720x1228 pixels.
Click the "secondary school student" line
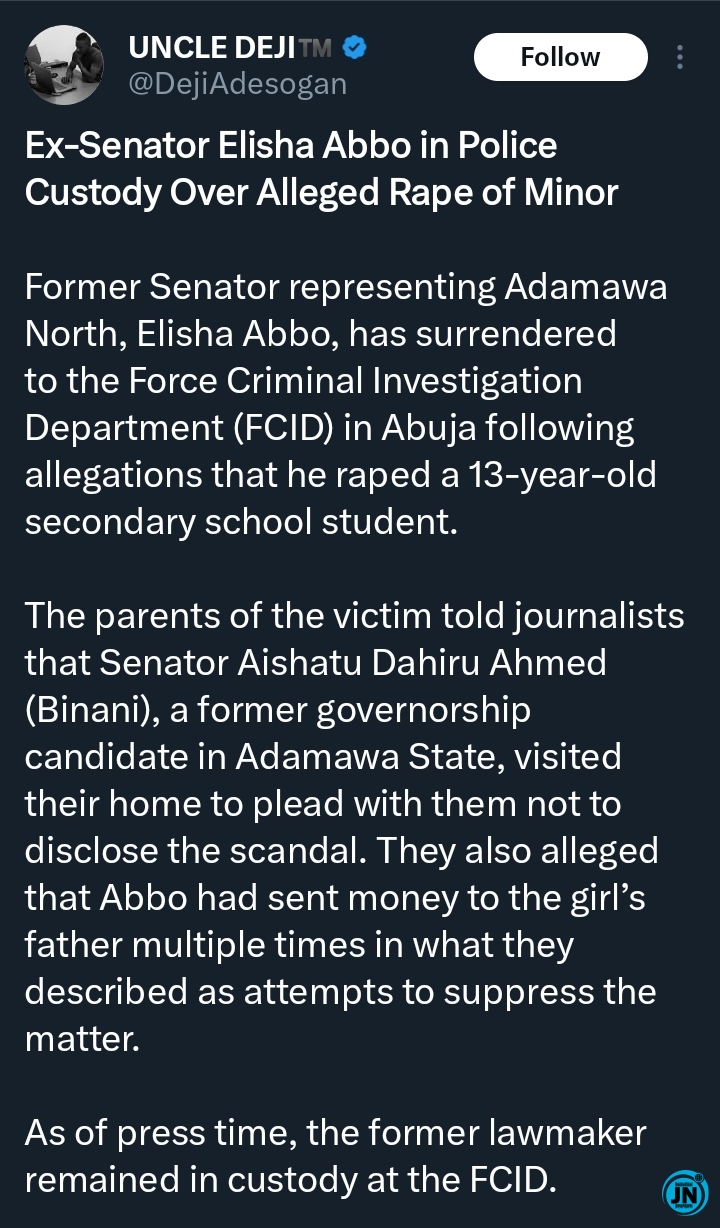[x=240, y=521]
